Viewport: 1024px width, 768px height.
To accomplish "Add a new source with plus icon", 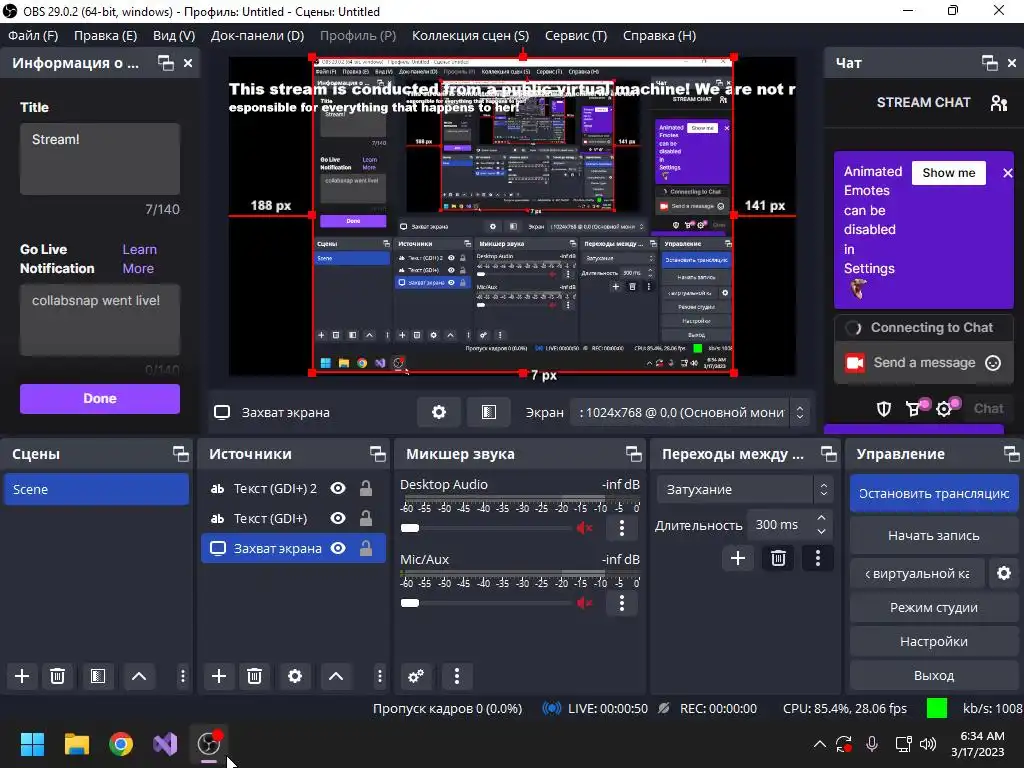I will 219,676.
